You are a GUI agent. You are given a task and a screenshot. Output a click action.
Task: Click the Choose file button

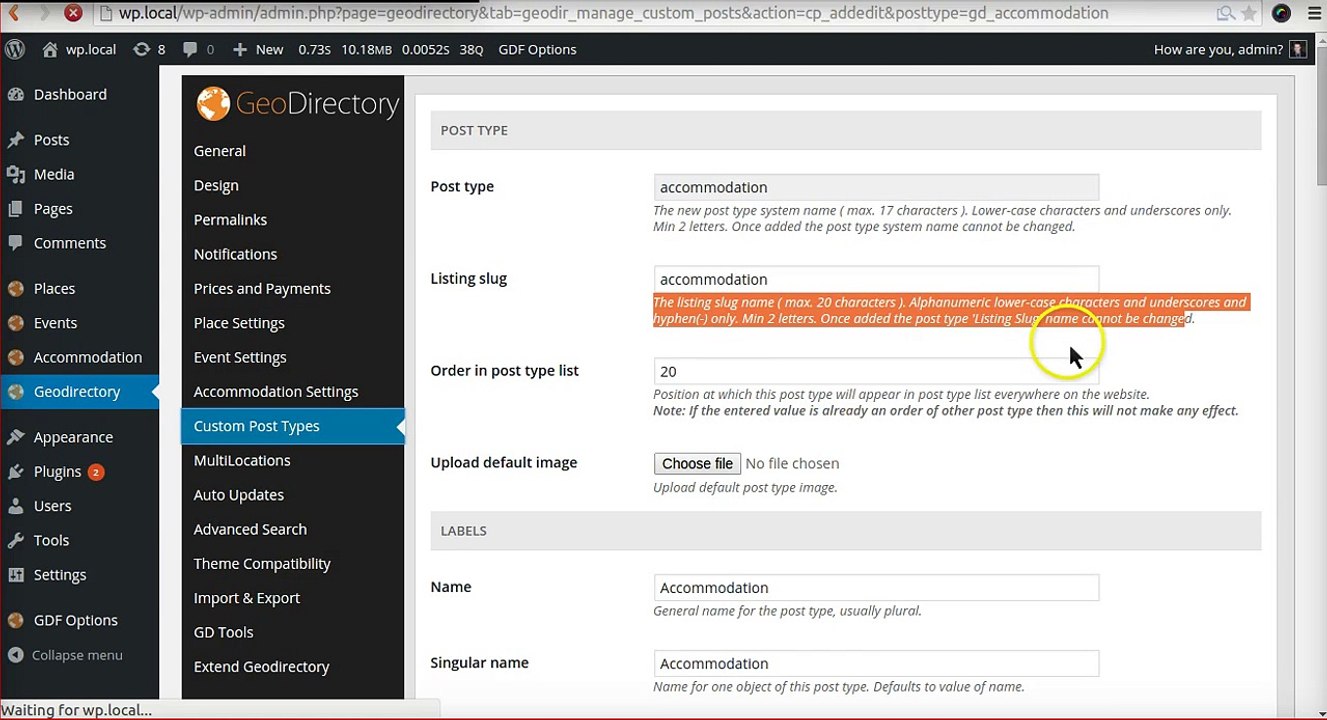697,463
